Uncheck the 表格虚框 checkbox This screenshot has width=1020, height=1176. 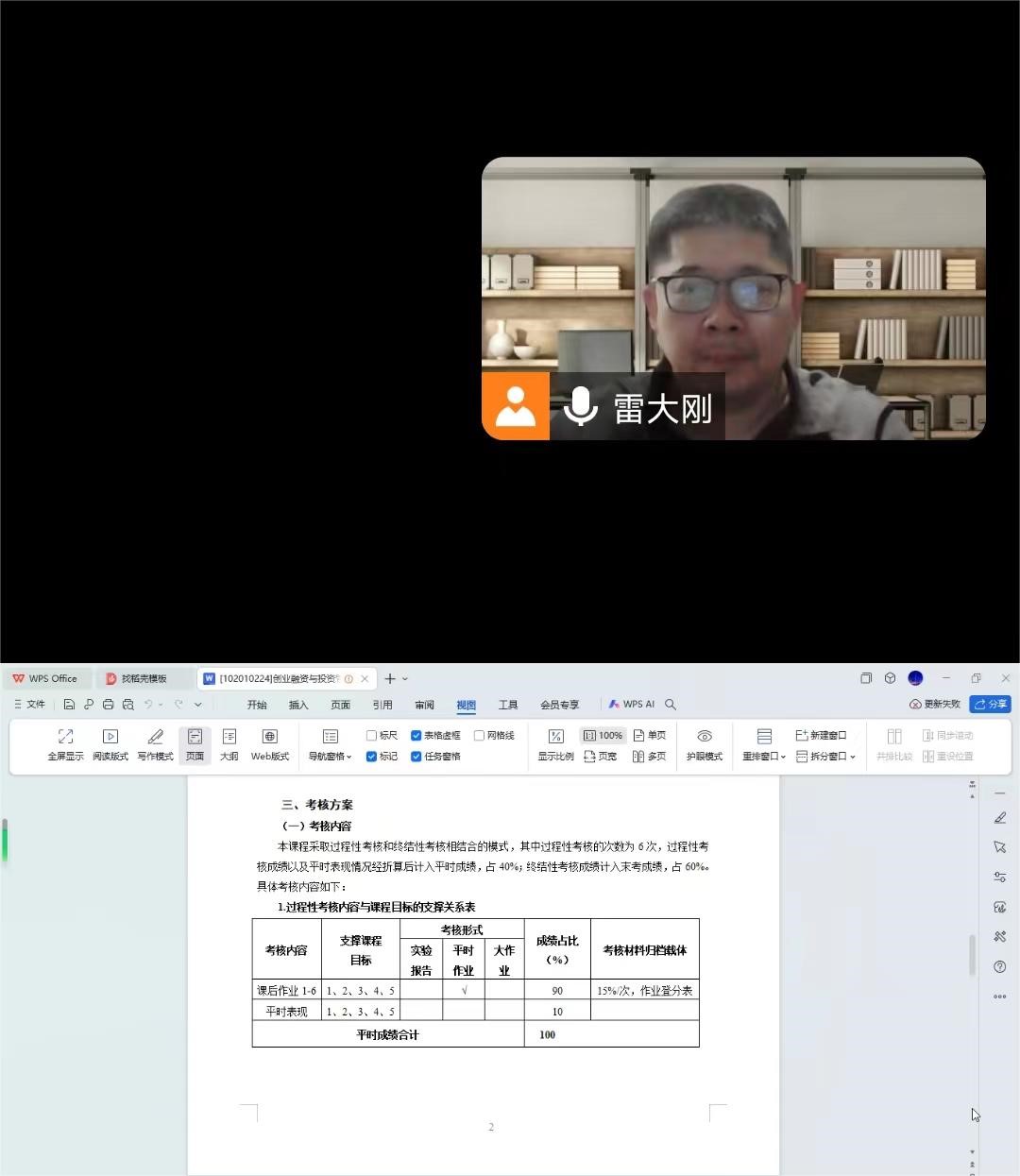tap(416, 736)
